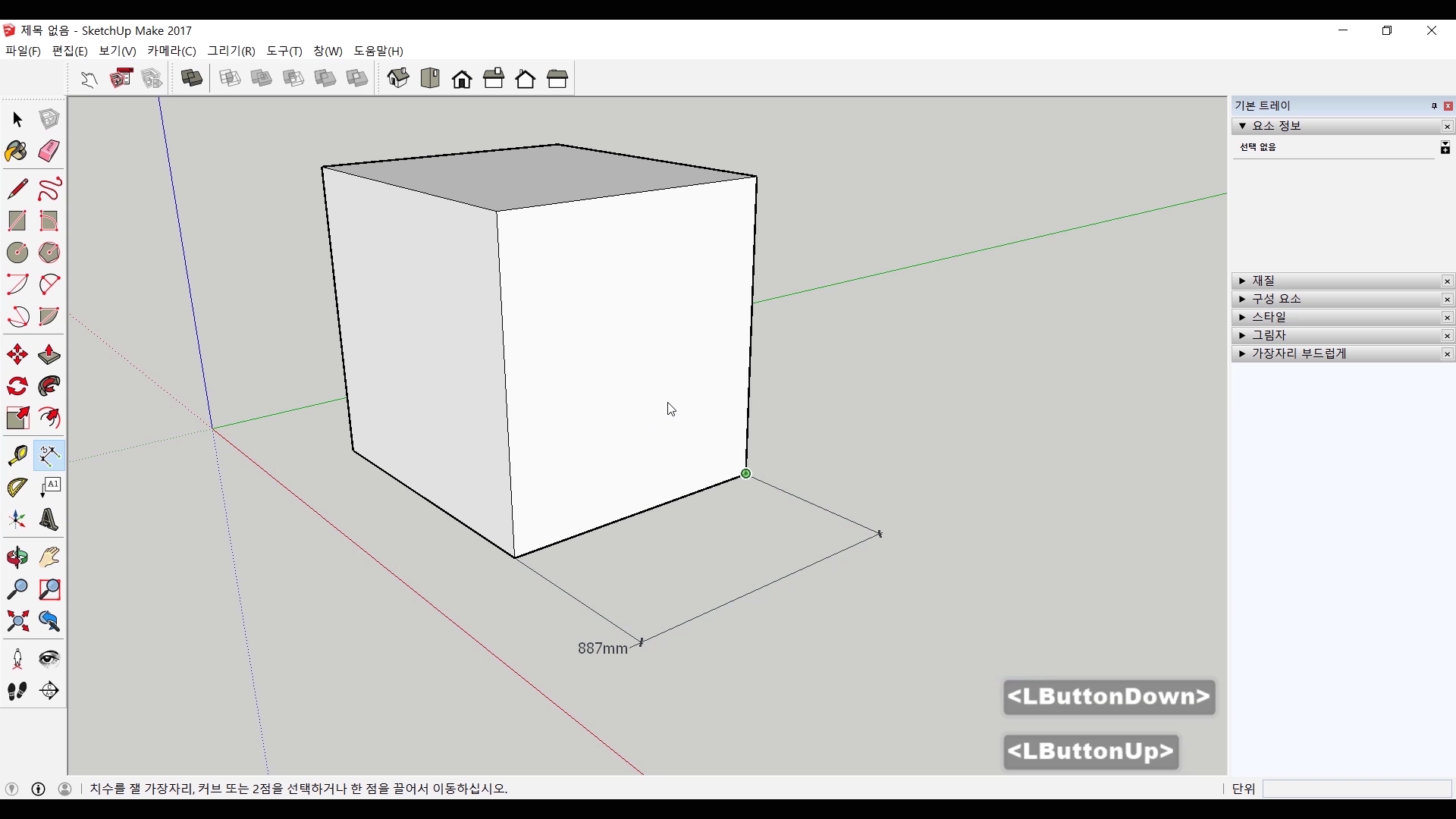
Task: Pick the Tape Measure tool
Action: pyautogui.click(x=17, y=455)
